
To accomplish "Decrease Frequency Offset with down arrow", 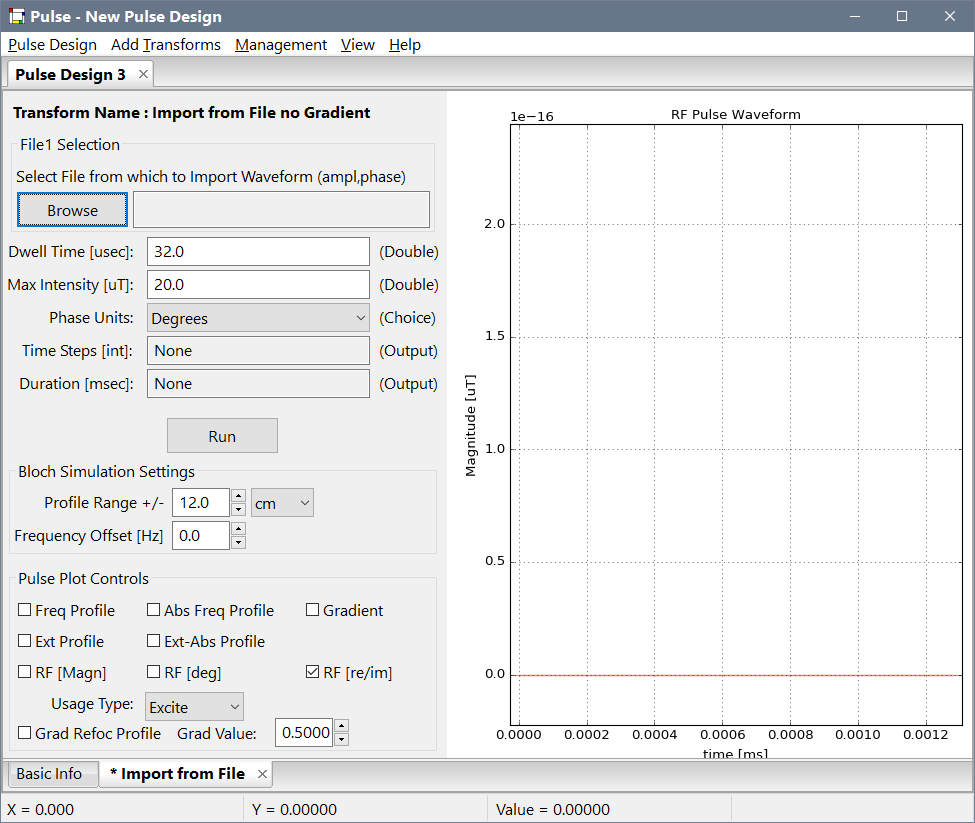I will coord(238,543).
